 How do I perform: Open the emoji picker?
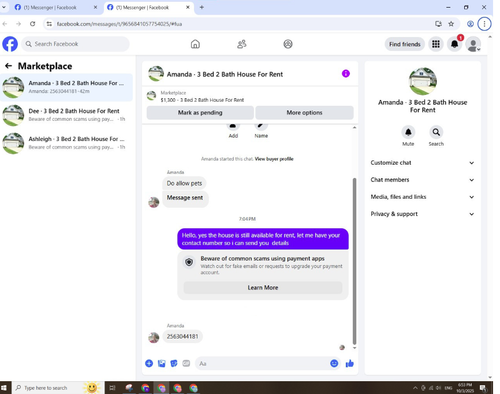click(334, 363)
